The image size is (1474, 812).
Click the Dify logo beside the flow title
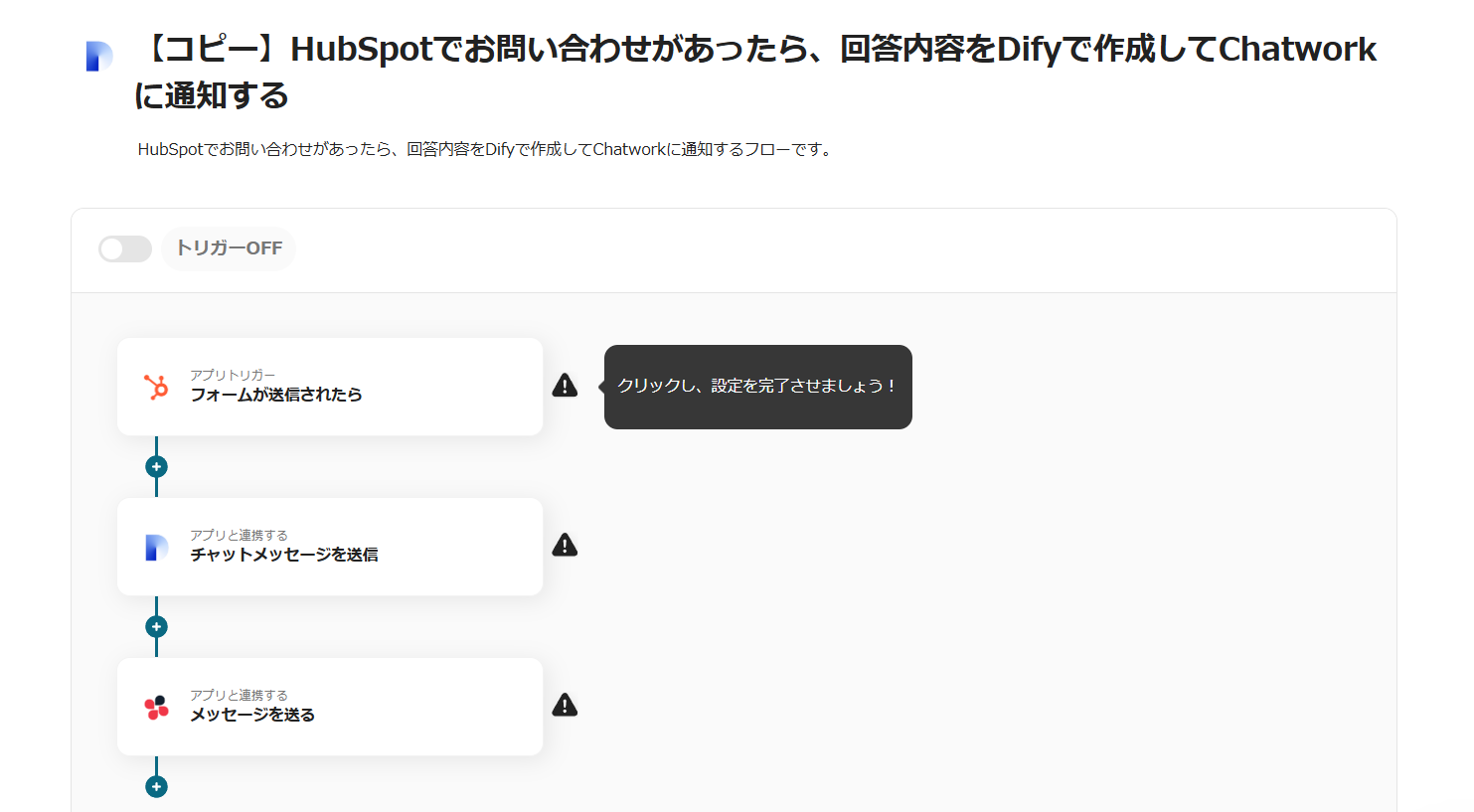click(x=99, y=57)
